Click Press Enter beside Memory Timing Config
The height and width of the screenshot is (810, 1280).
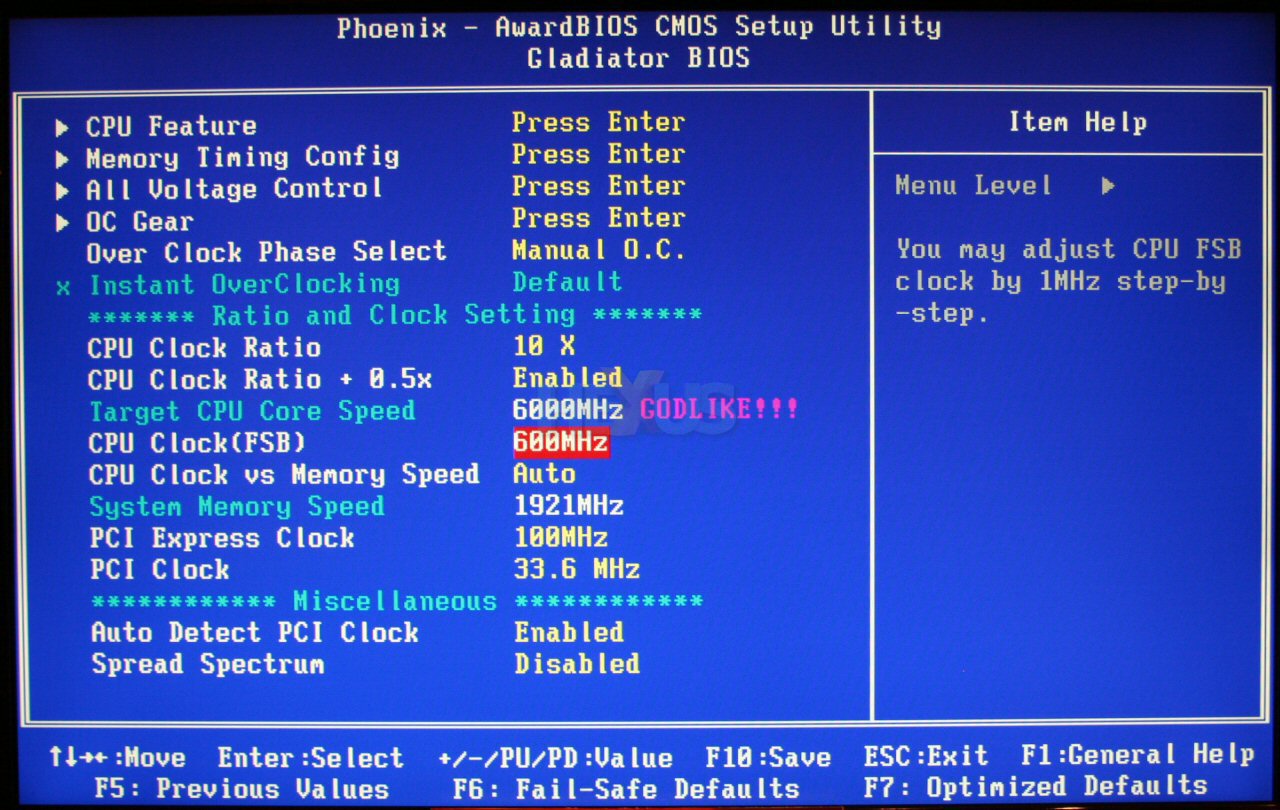pos(598,155)
